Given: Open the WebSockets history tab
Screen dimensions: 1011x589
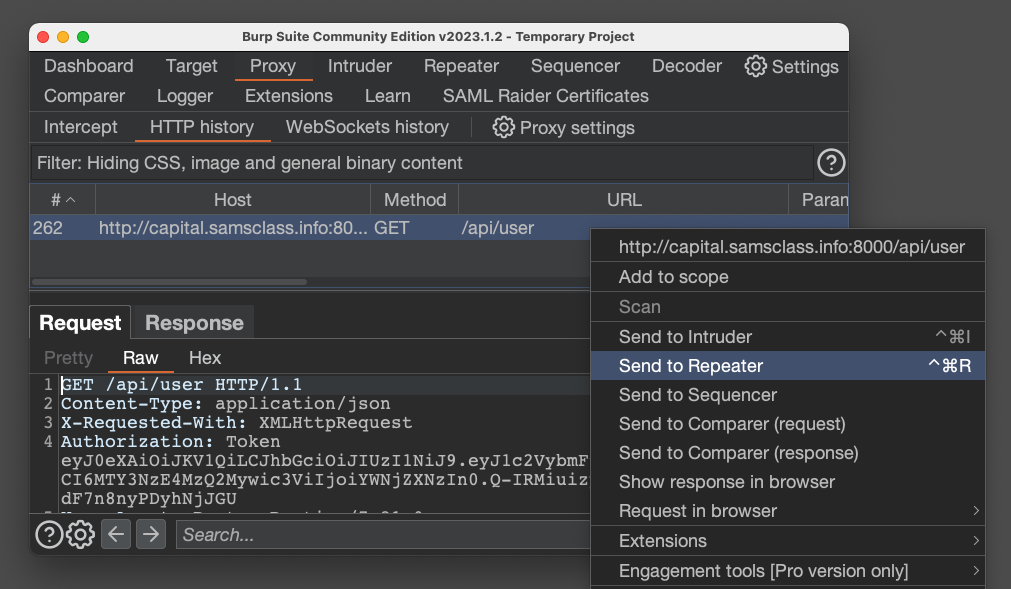Looking at the screenshot, I should 367,128.
